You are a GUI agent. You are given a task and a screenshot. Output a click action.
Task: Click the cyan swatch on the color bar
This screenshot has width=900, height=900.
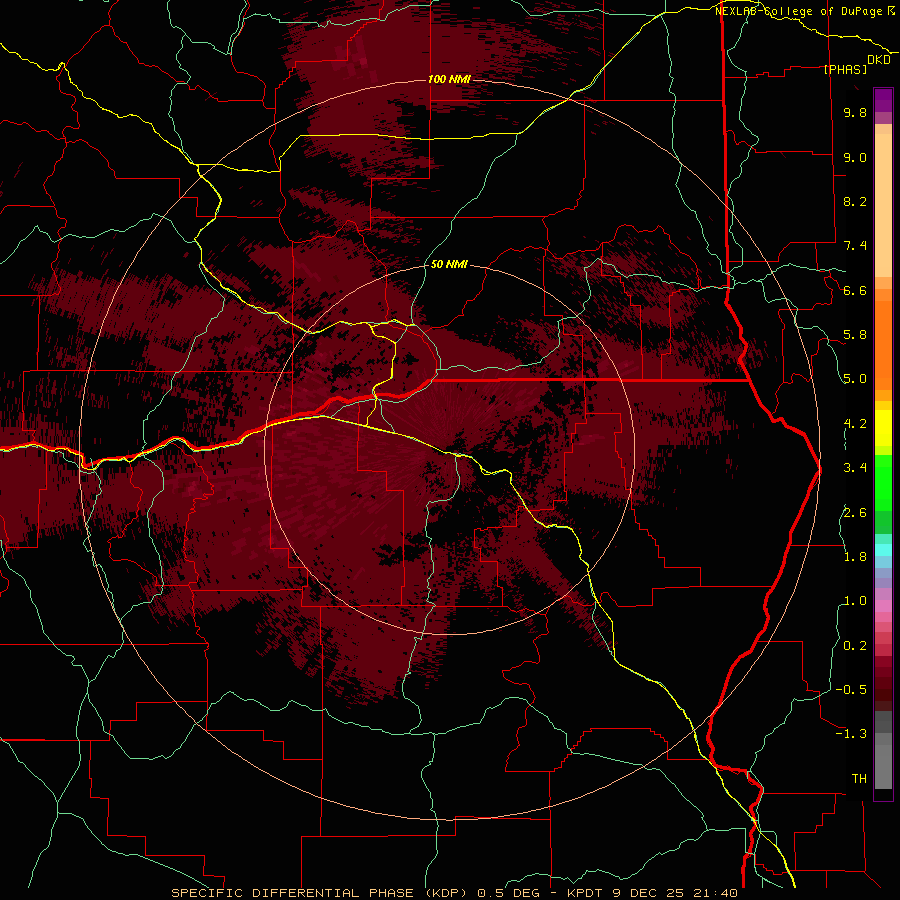(x=883, y=550)
